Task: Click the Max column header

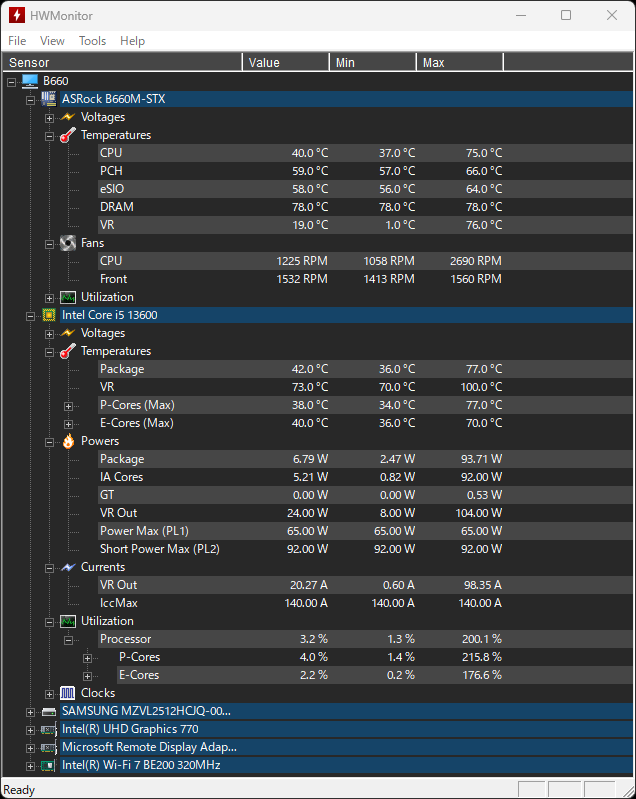Action: point(460,62)
